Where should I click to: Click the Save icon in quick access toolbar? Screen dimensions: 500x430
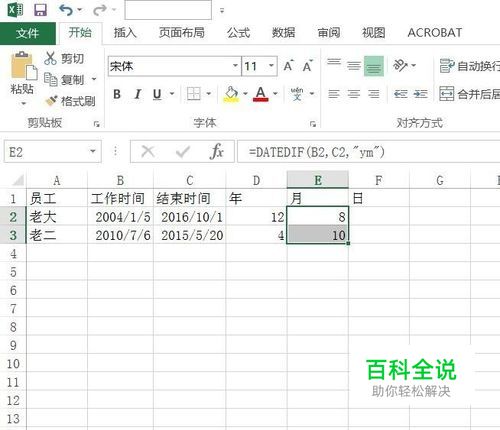pos(40,10)
